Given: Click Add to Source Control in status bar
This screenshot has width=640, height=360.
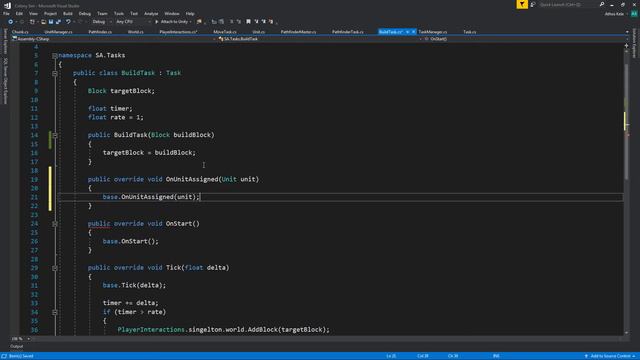Looking at the screenshot, I should [610, 356].
